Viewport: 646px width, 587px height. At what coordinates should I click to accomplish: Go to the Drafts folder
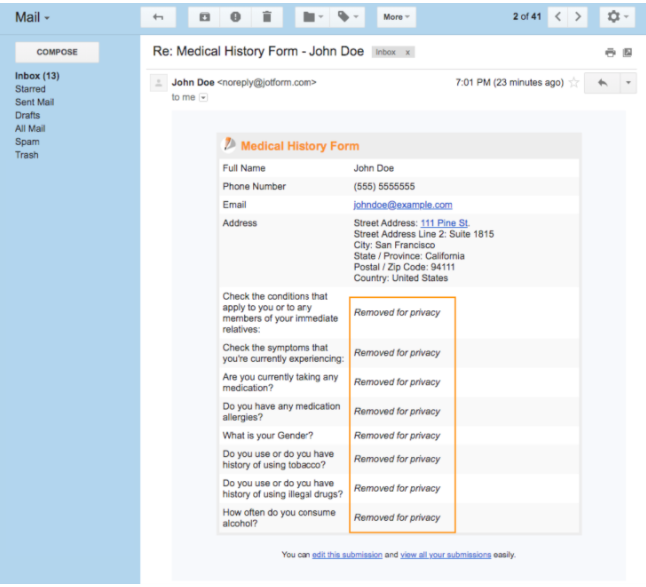point(28,115)
